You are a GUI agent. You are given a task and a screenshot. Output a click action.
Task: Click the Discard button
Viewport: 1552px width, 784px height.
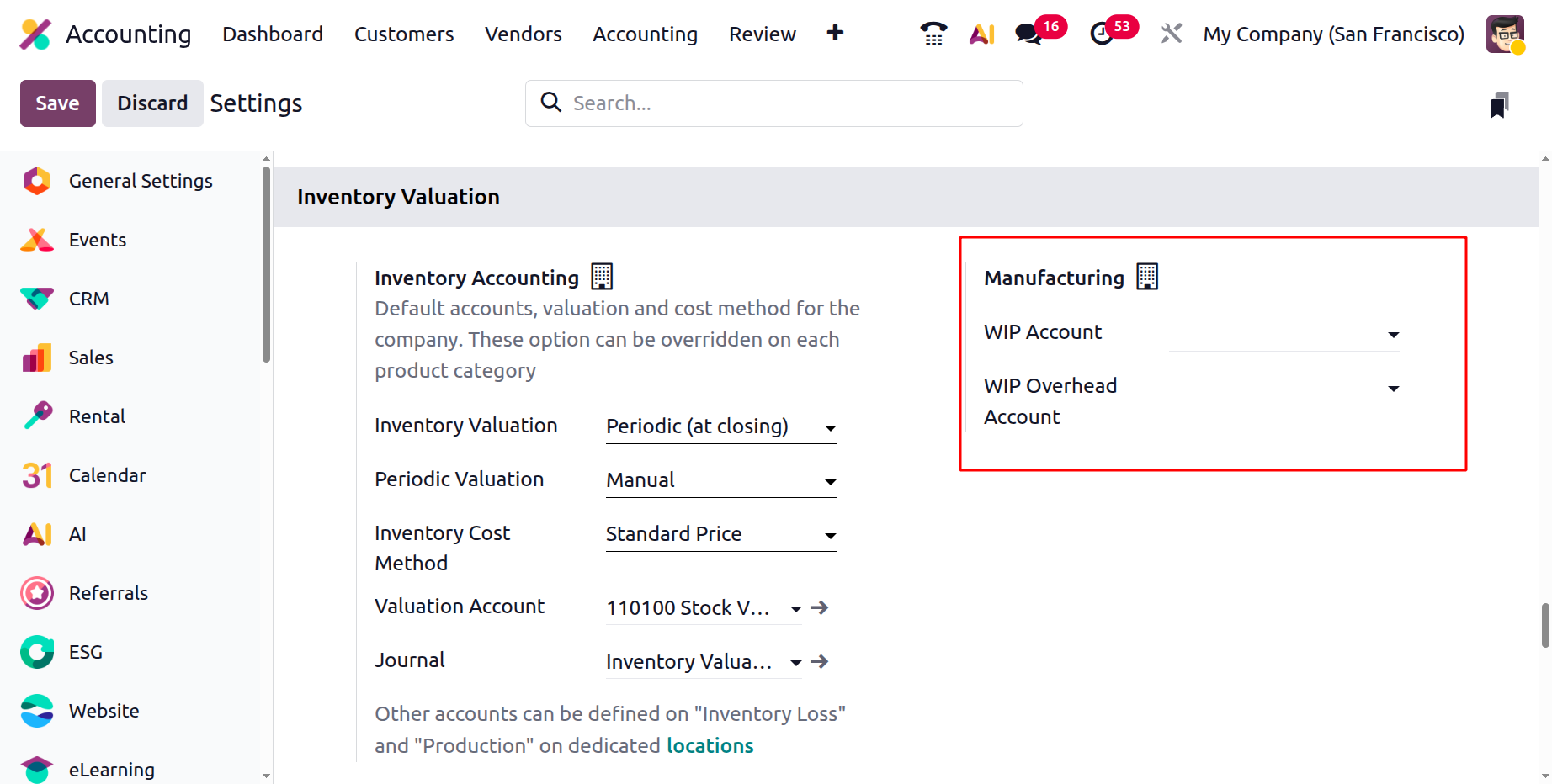coord(152,103)
